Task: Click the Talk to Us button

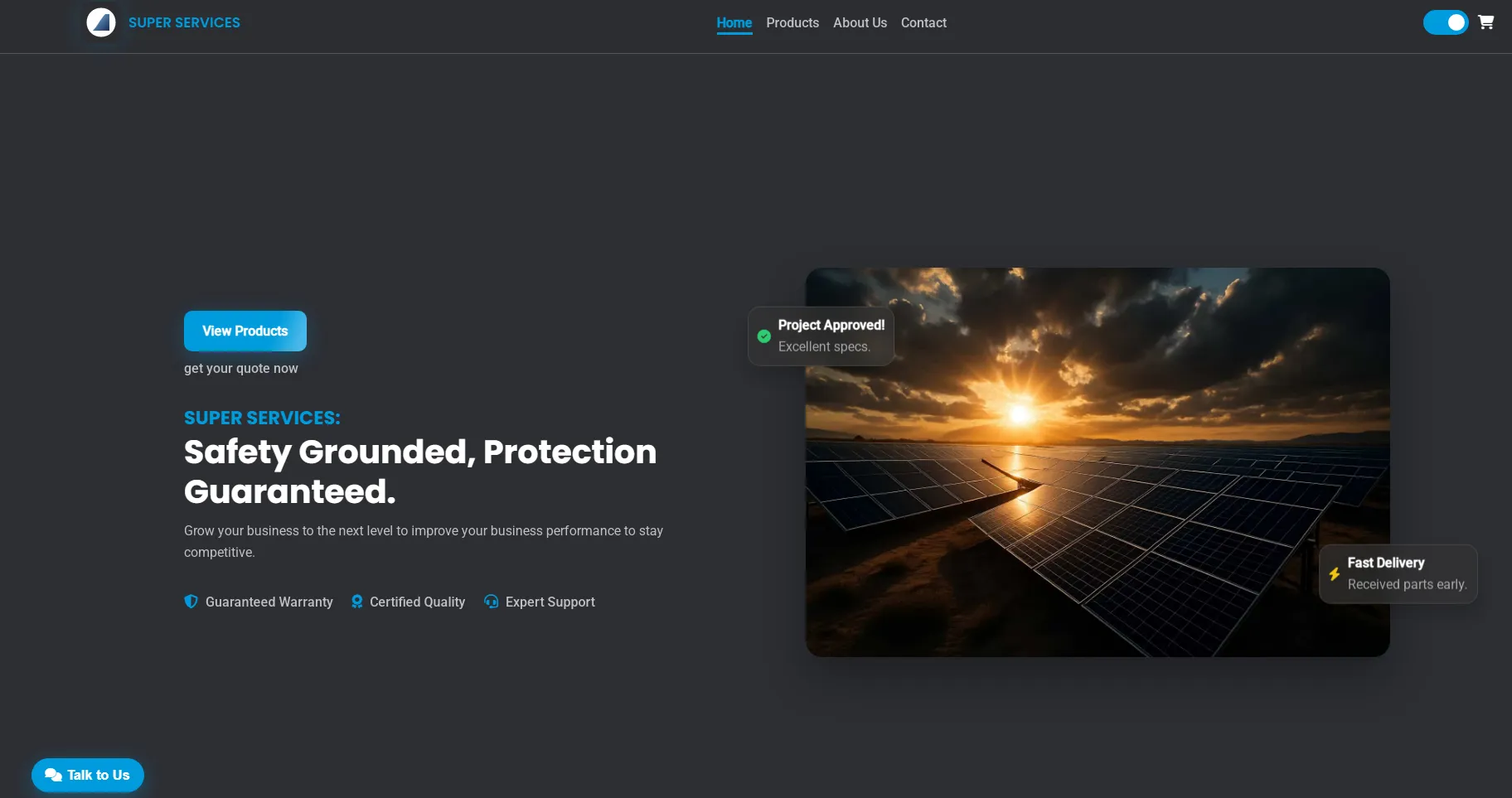Action: tap(87, 775)
